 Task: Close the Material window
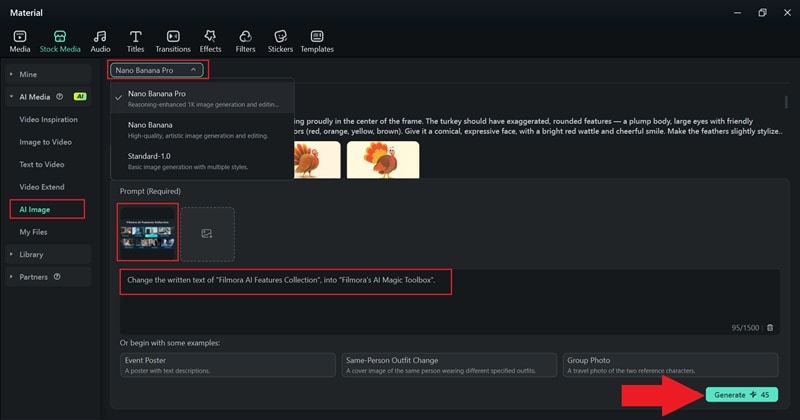787,13
